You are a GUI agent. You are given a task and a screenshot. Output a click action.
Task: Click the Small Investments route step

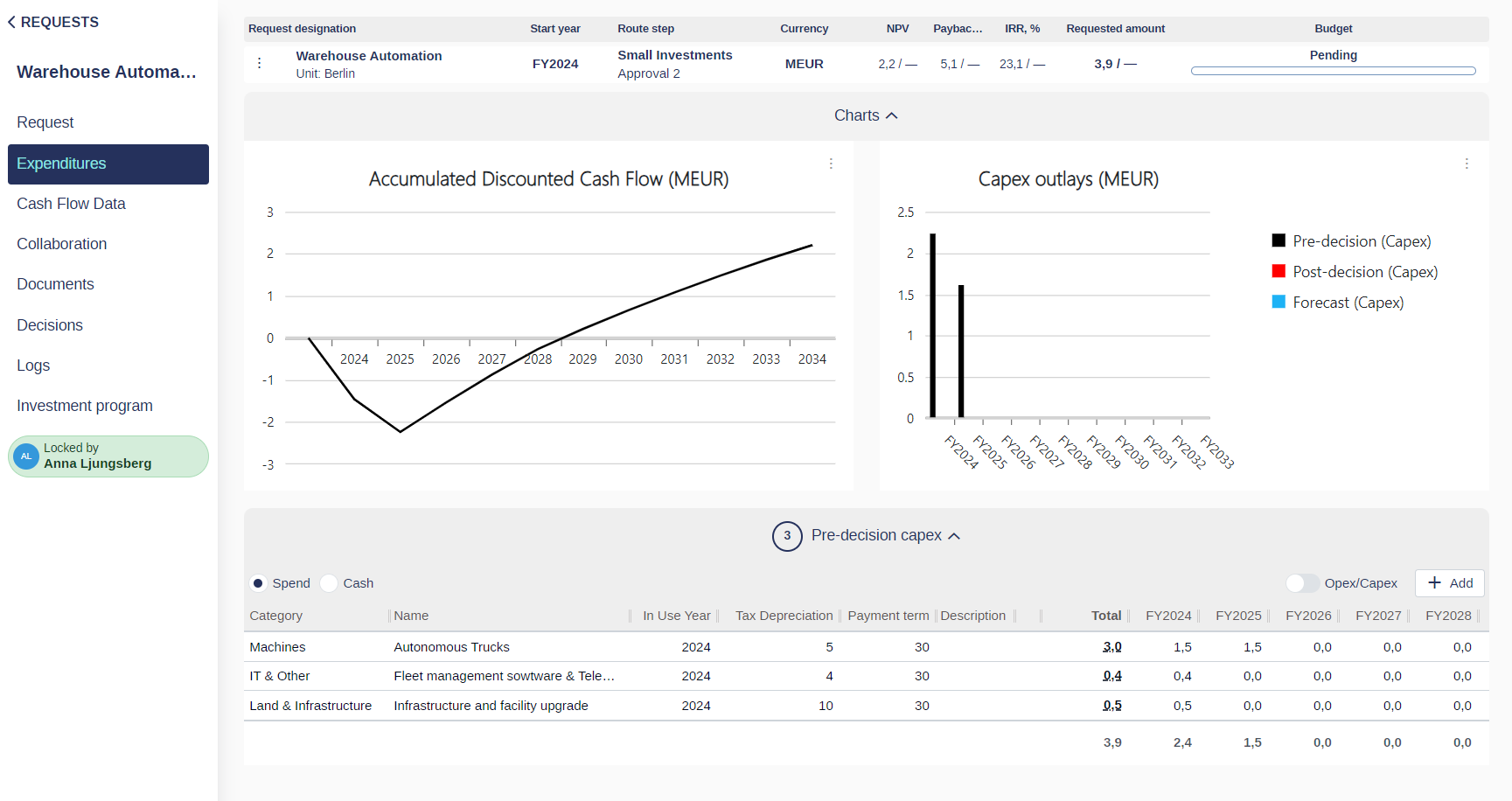(675, 55)
